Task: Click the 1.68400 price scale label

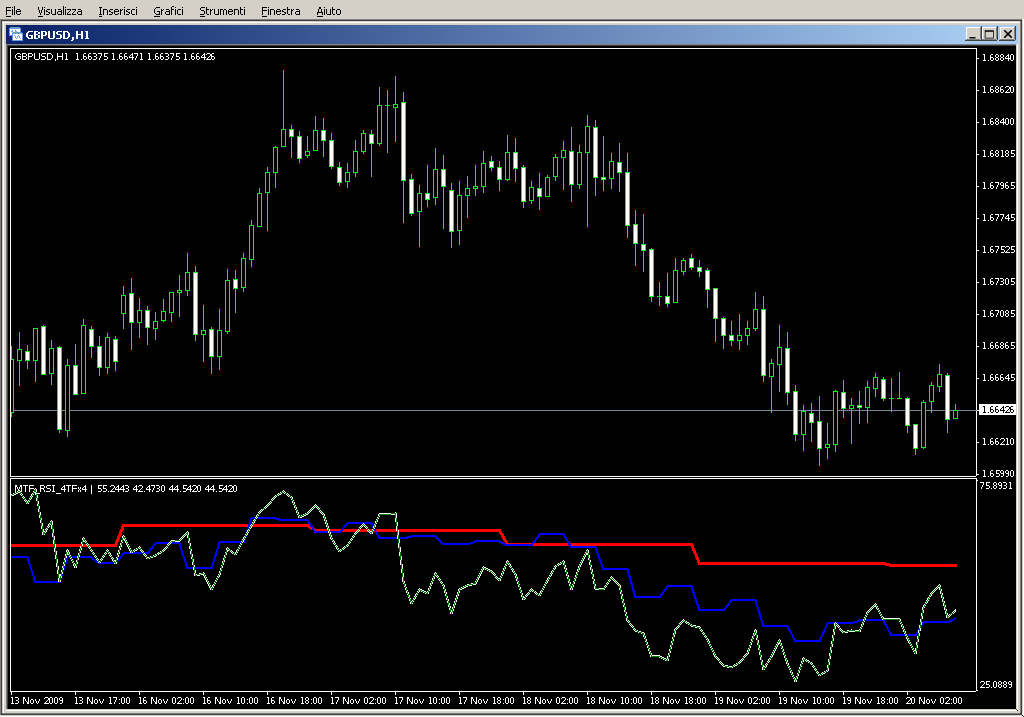Action: tap(998, 121)
